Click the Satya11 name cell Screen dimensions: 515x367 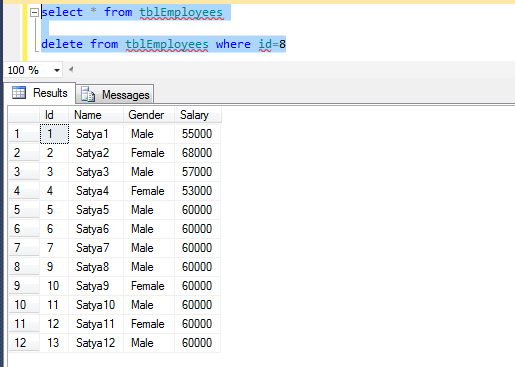96,324
